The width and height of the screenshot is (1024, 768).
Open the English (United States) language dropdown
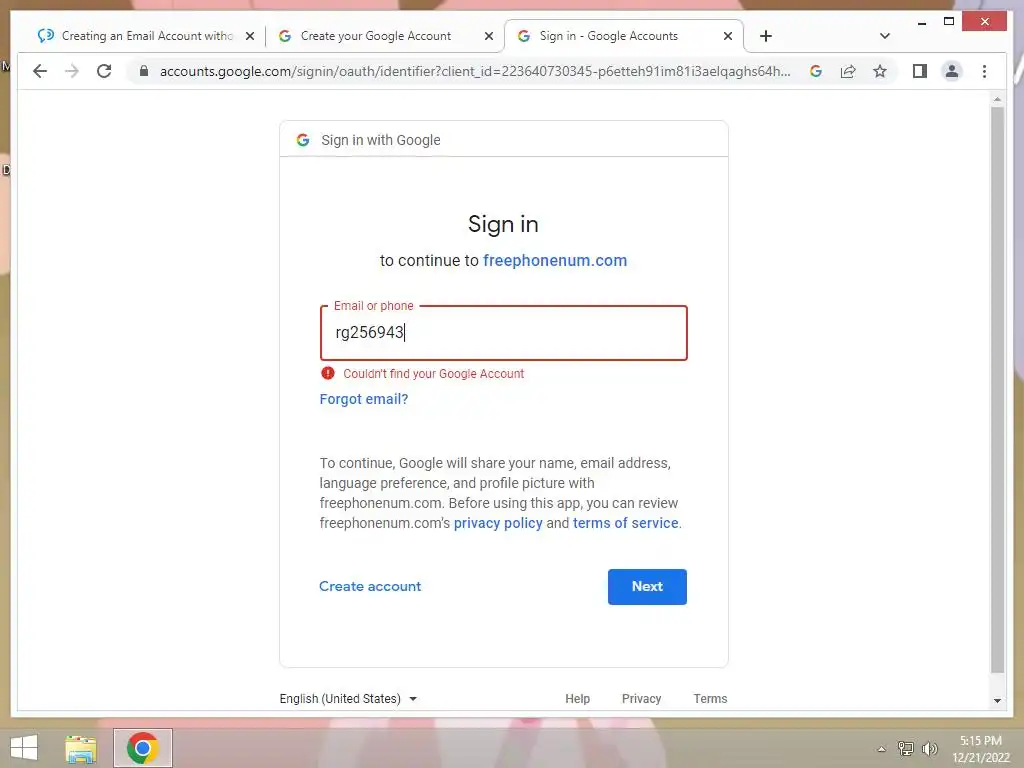348,699
